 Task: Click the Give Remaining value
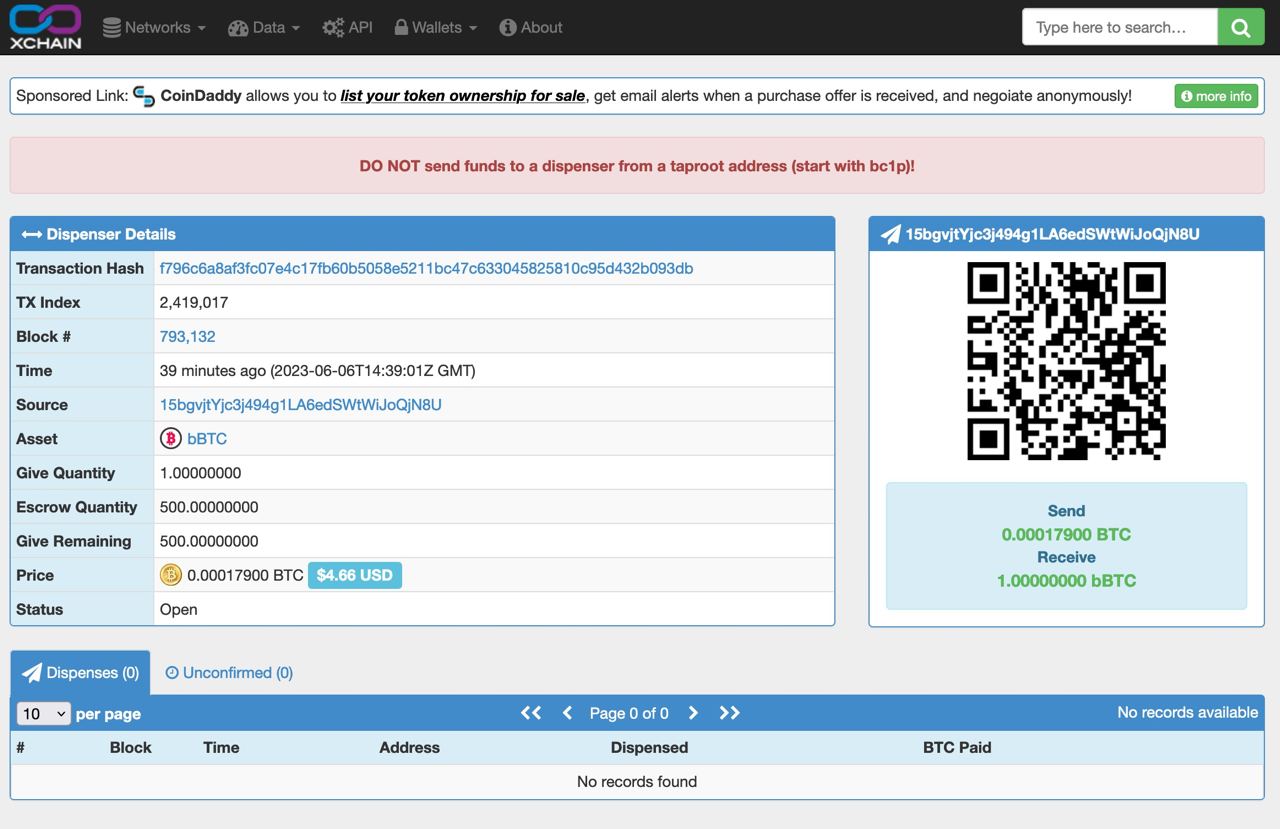point(209,541)
